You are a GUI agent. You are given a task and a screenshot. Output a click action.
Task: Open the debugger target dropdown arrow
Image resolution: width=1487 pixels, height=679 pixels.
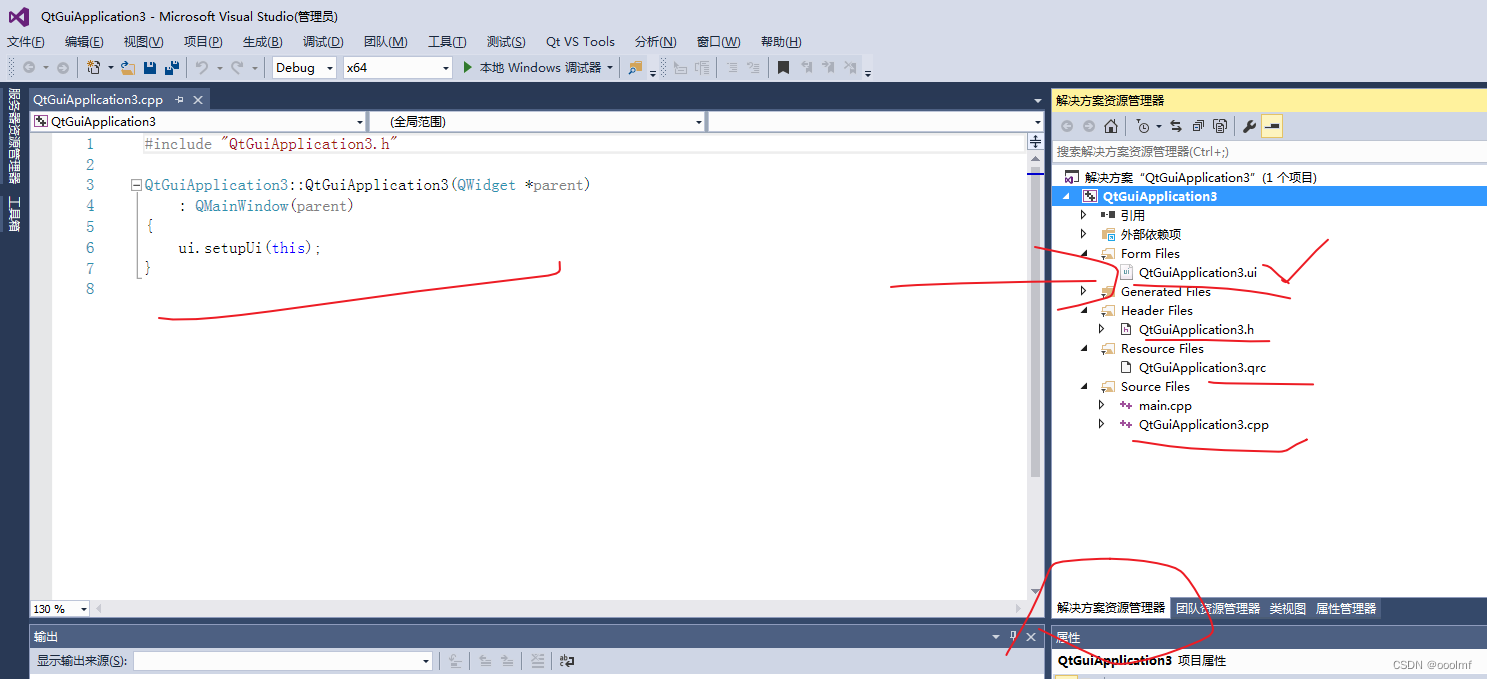tap(610, 68)
